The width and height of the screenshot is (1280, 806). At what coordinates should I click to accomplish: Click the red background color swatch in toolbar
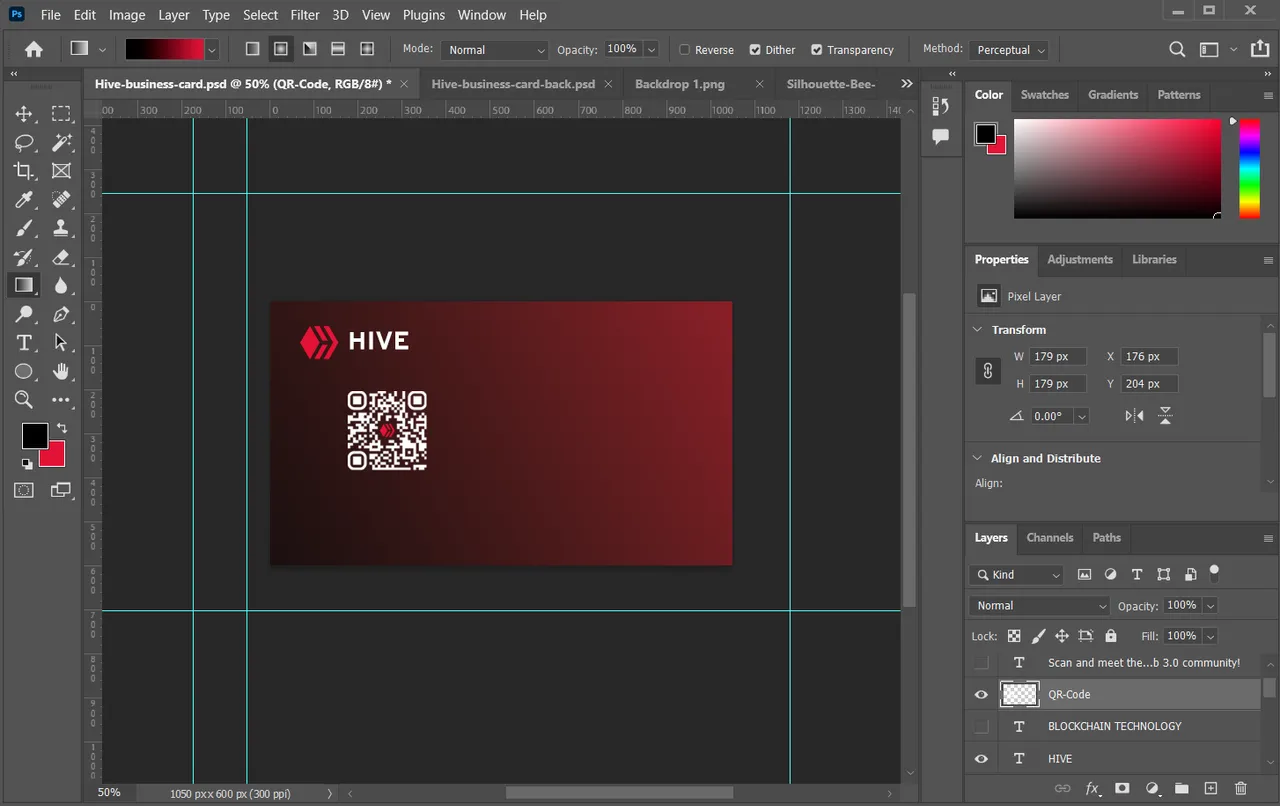tap(55, 458)
